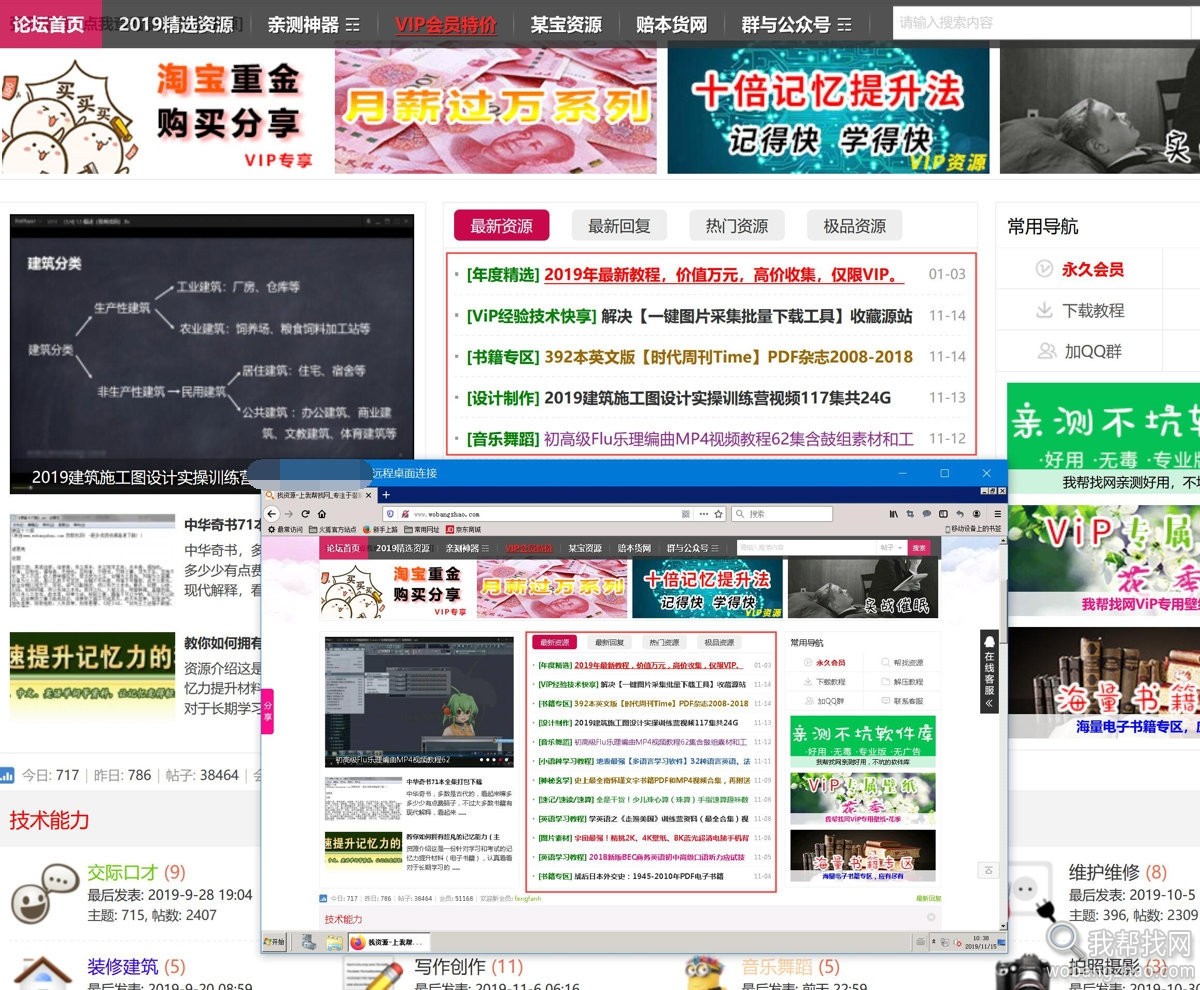Open new tab plus button in remote Firefox
This screenshot has height=990, width=1200.
(x=386, y=494)
